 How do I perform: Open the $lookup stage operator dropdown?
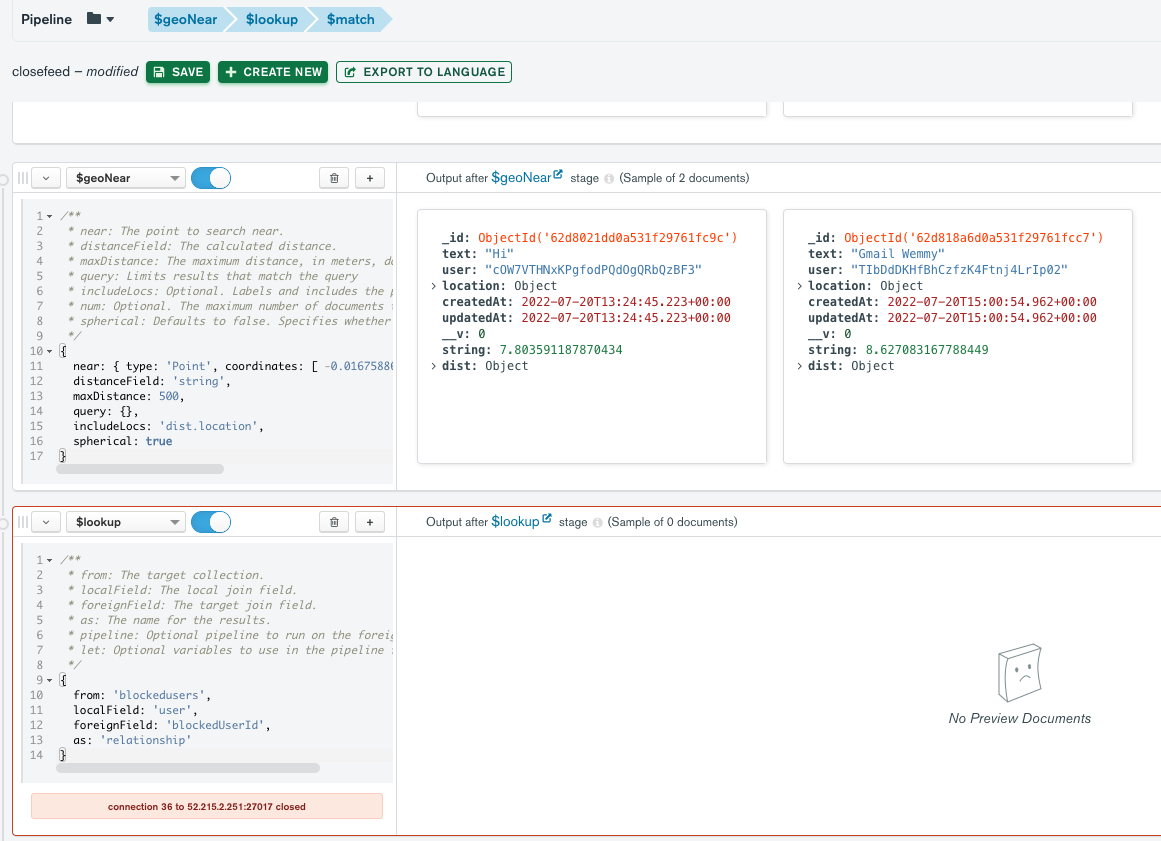(126, 522)
